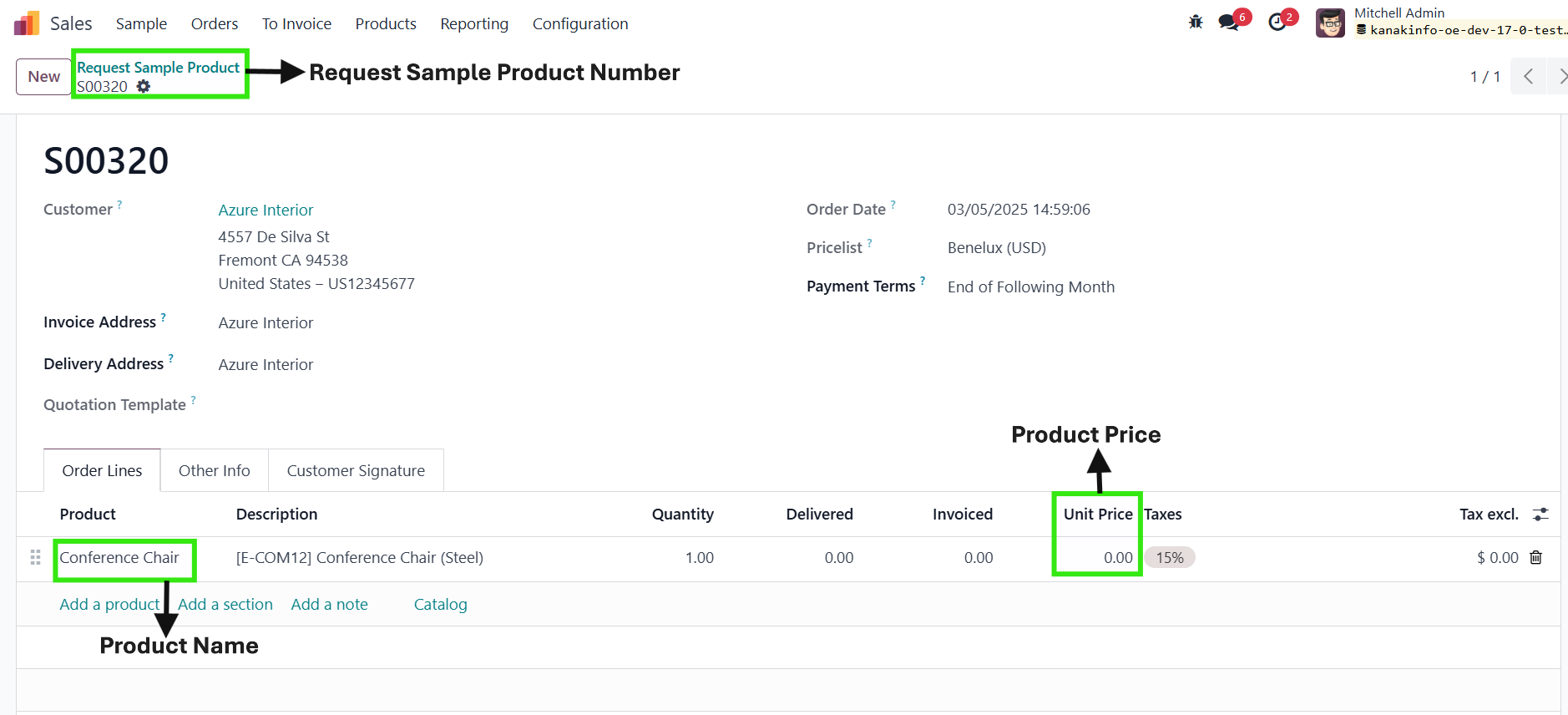The height and width of the screenshot is (715, 1568).
Task: Click the Invoice Address help question mark
Action: point(163,317)
